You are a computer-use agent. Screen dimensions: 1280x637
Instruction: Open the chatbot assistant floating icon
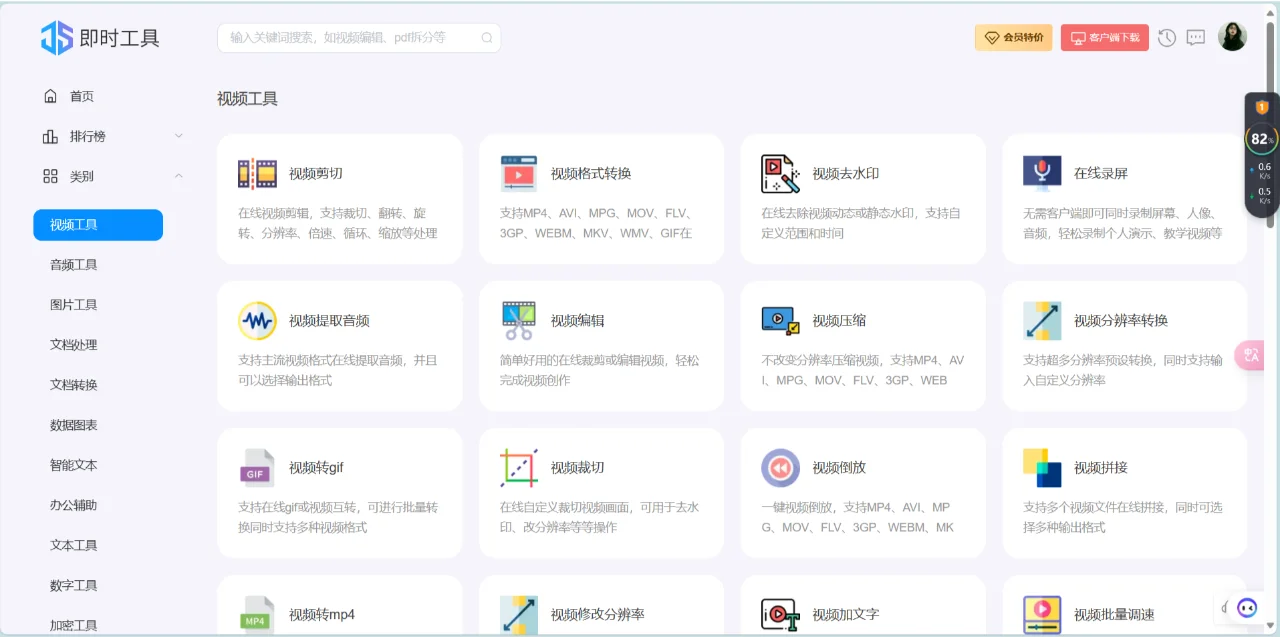tap(1247, 607)
